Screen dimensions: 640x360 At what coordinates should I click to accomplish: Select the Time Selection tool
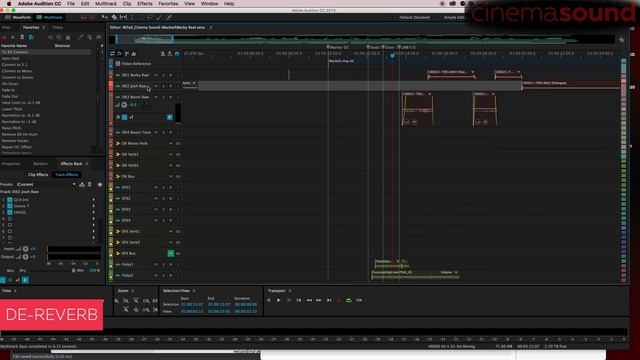[132, 17]
